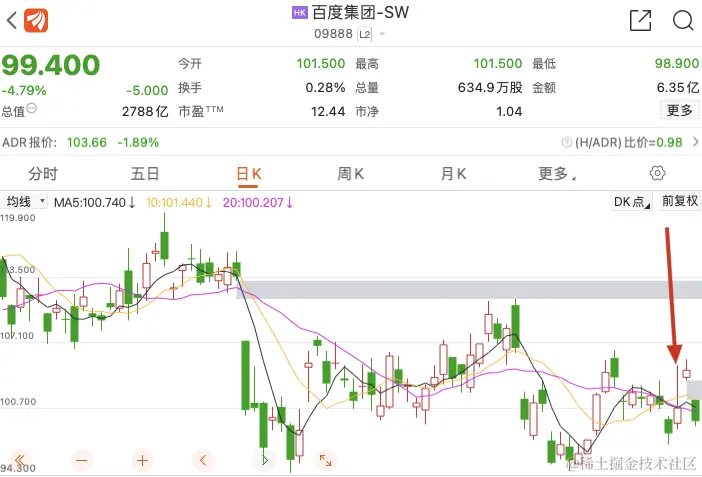Open the search magnifier icon

point(683,21)
